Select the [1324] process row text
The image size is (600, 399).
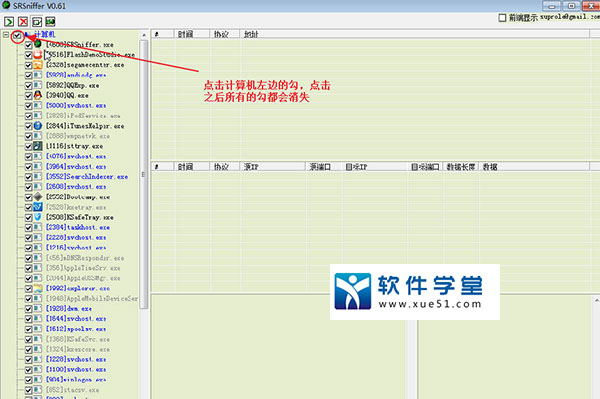78,349
